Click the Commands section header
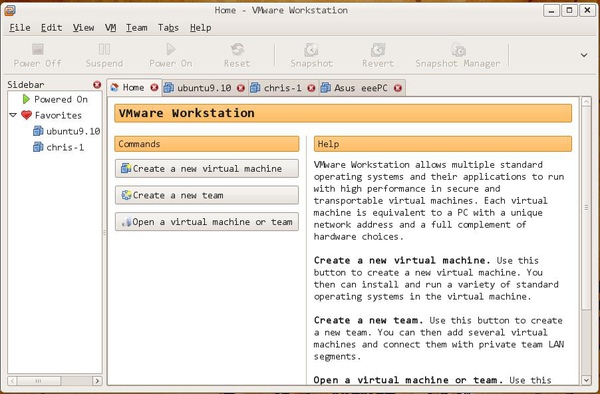Image resolution: width=600 pixels, height=394 pixels. click(207, 144)
